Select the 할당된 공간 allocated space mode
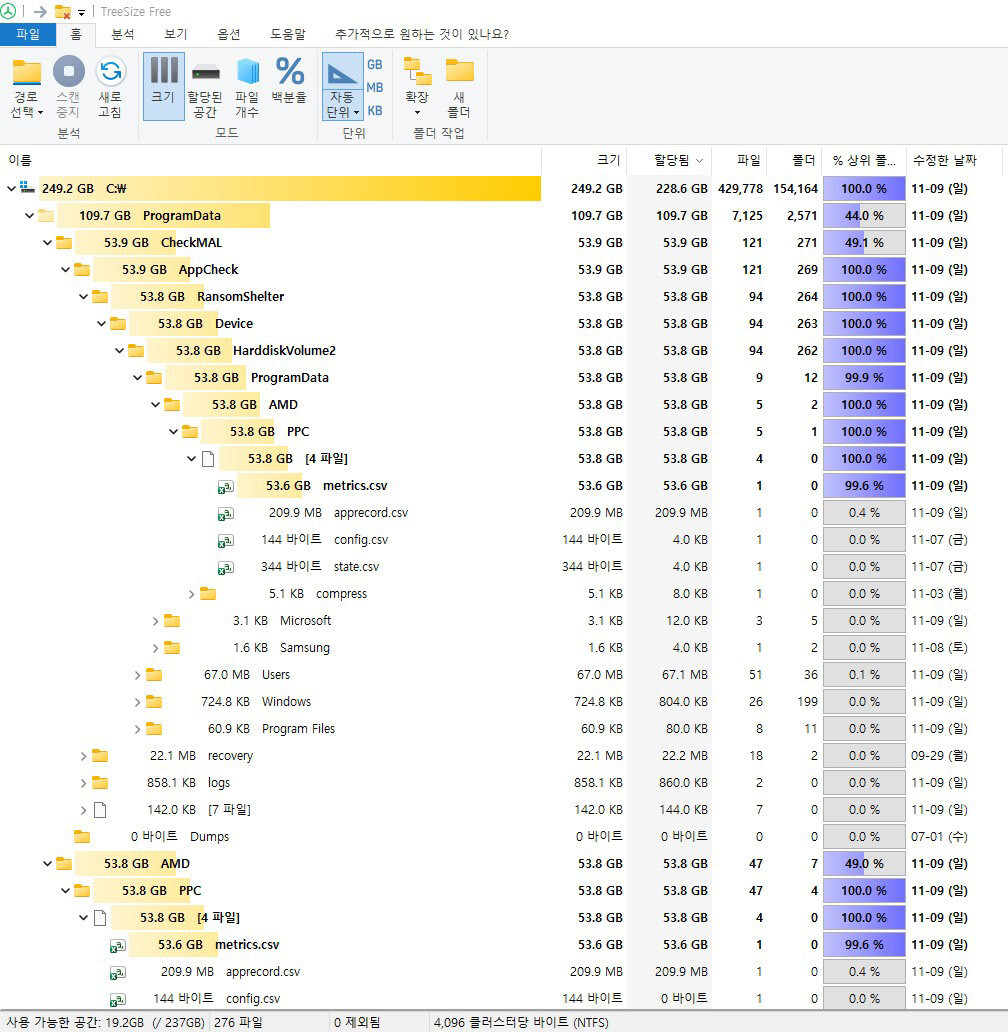The image size is (1008, 1032). coord(205,86)
